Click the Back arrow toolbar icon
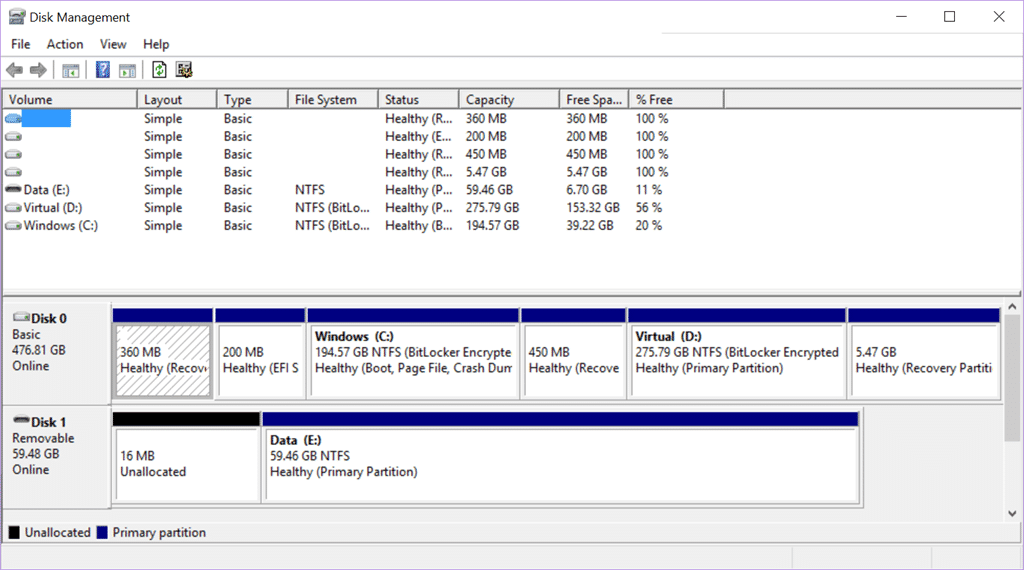 (14, 70)
